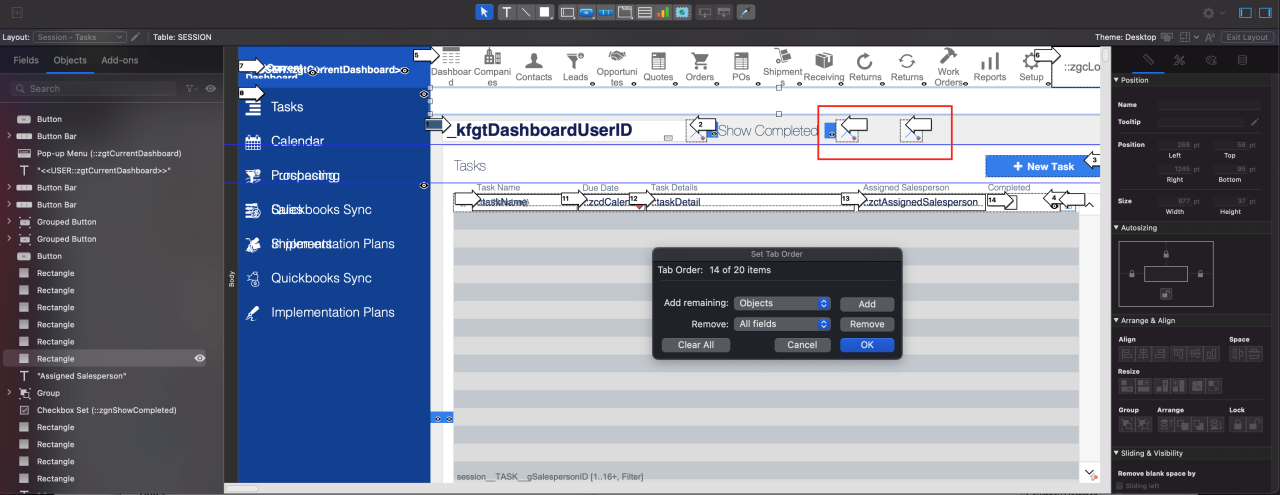Open the Remove All fields dropdown
The height and width of the screenshot is (495, 1280).
[783, 324]
